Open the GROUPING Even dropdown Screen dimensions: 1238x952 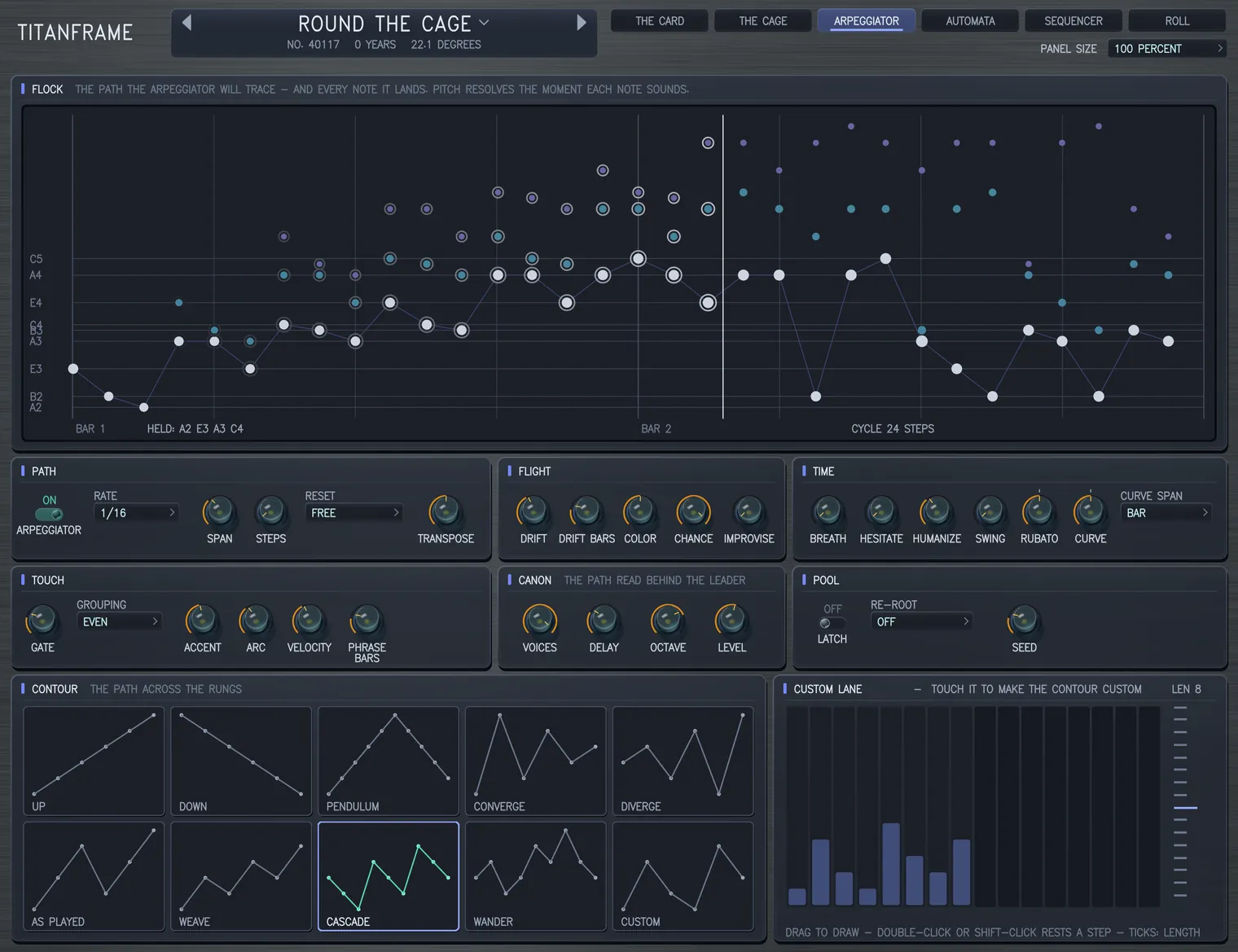[x=119, y=622]
